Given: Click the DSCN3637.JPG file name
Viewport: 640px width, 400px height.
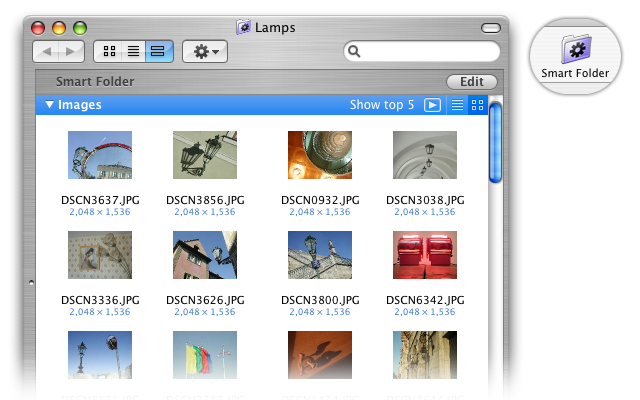Looking at the screenshot, I should pyautogui.click(x=100, y=200).
